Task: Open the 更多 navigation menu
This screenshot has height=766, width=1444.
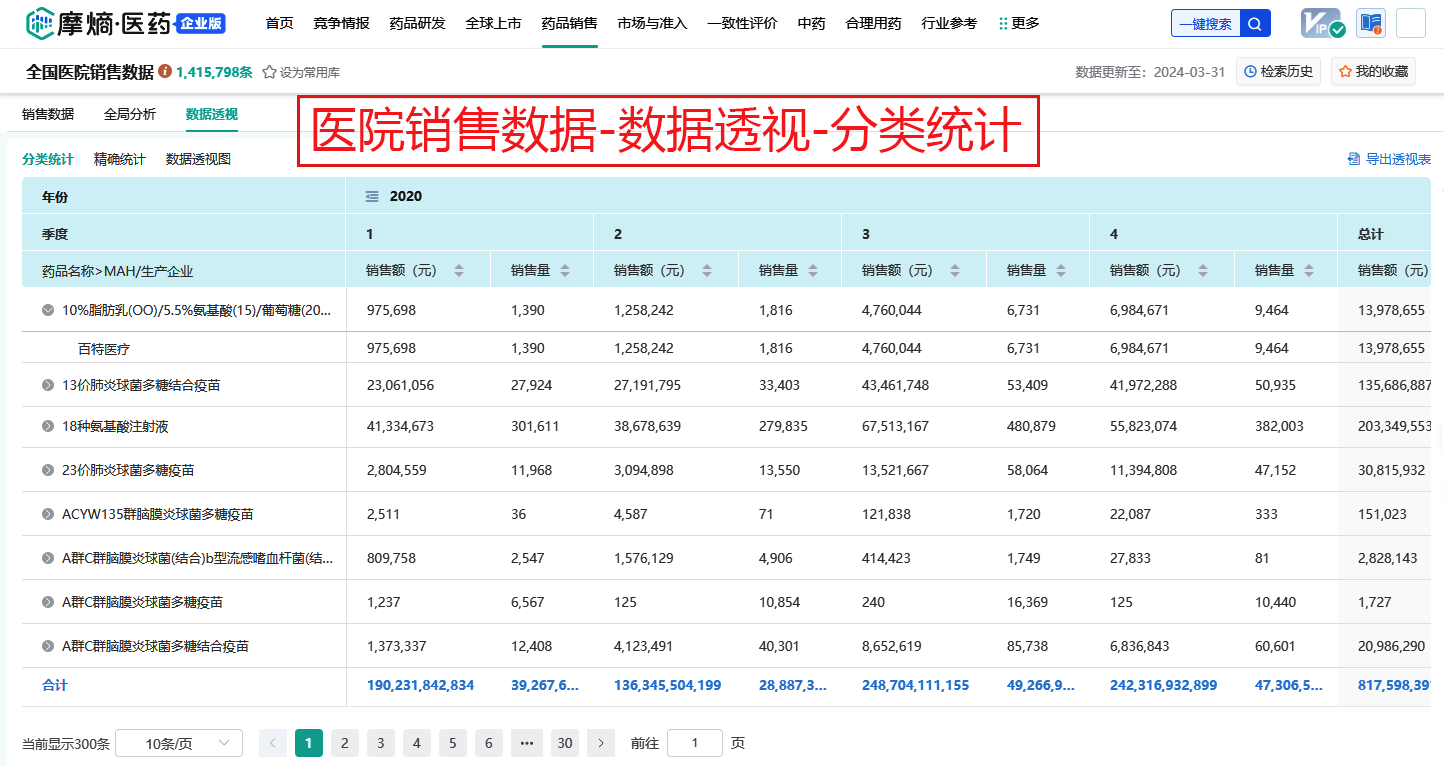Action: click(1019, 23)
